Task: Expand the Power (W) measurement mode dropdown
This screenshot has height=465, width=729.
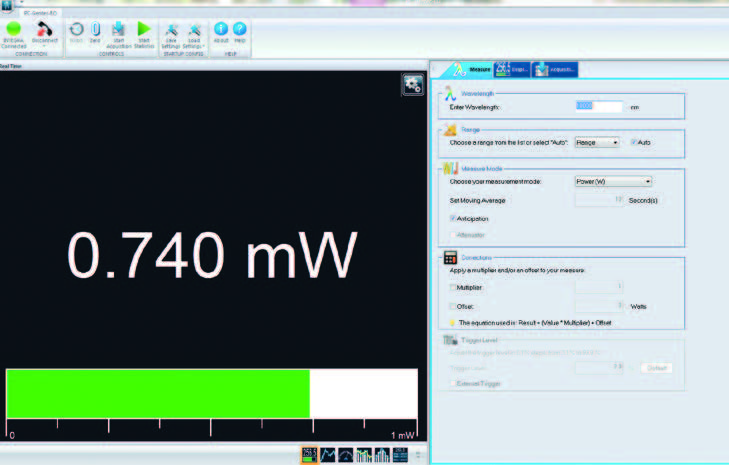Action: [x=613, y=181]
